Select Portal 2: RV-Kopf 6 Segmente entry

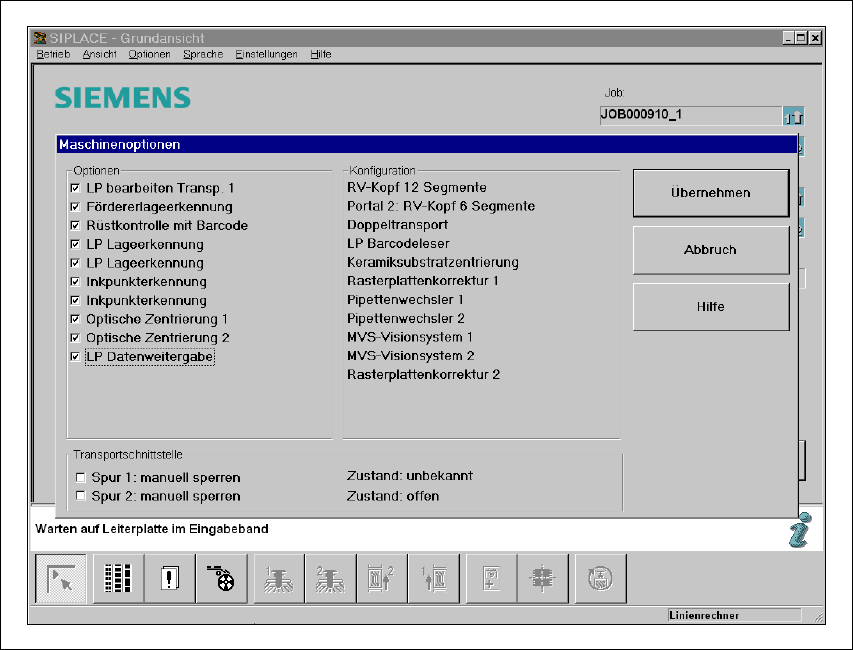click(x=441, y=206)
